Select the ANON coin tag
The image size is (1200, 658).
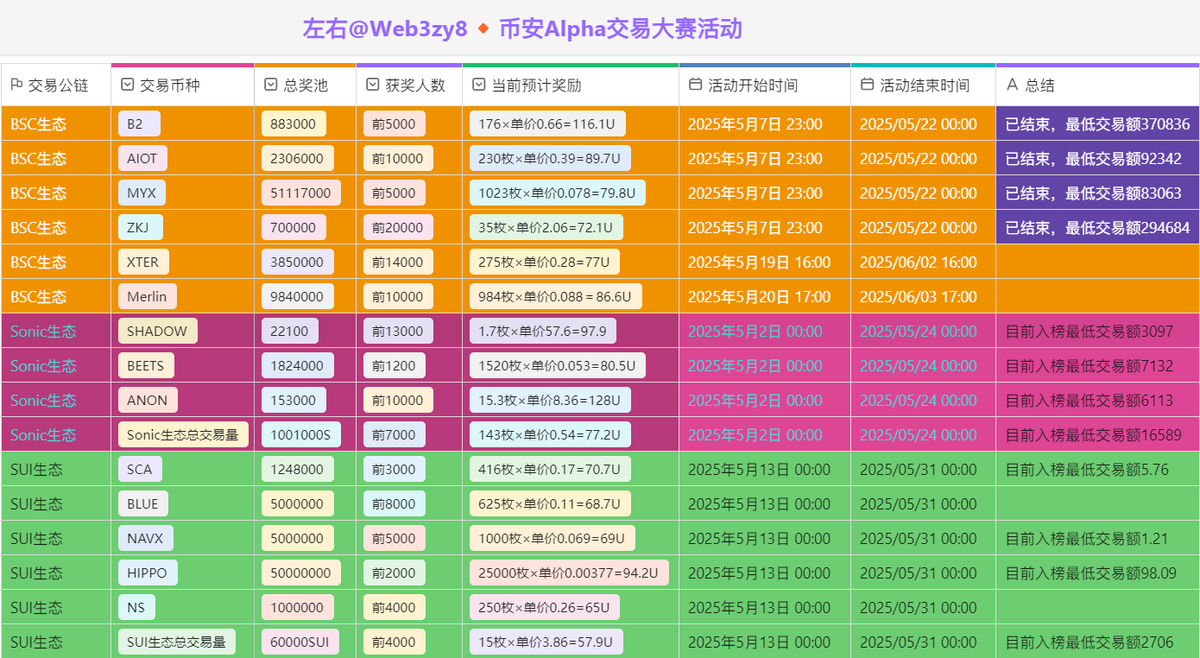(x=148, y=400)
